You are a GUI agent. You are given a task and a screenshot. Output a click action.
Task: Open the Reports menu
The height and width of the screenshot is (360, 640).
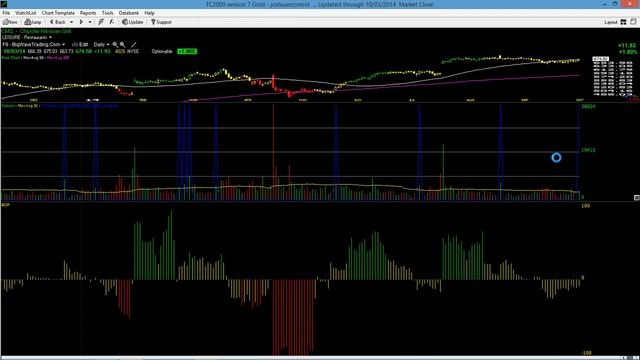88,13
